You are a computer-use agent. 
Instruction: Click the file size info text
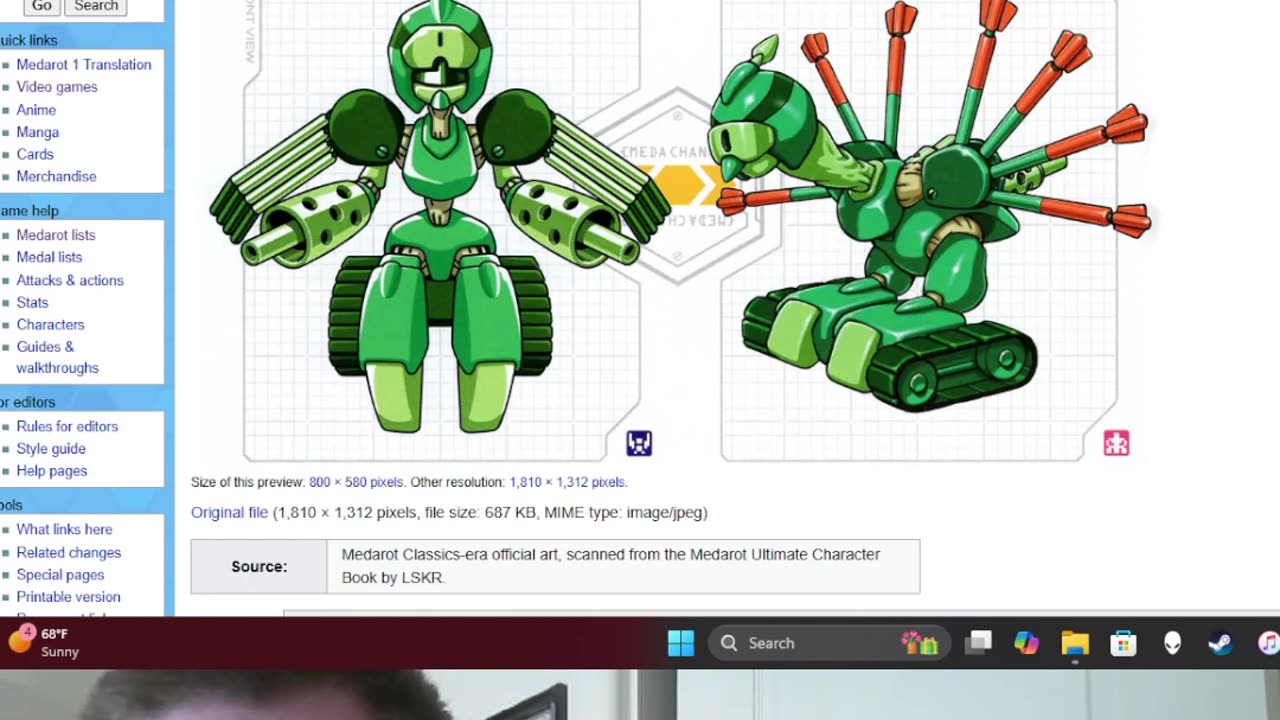pos(490,512)
